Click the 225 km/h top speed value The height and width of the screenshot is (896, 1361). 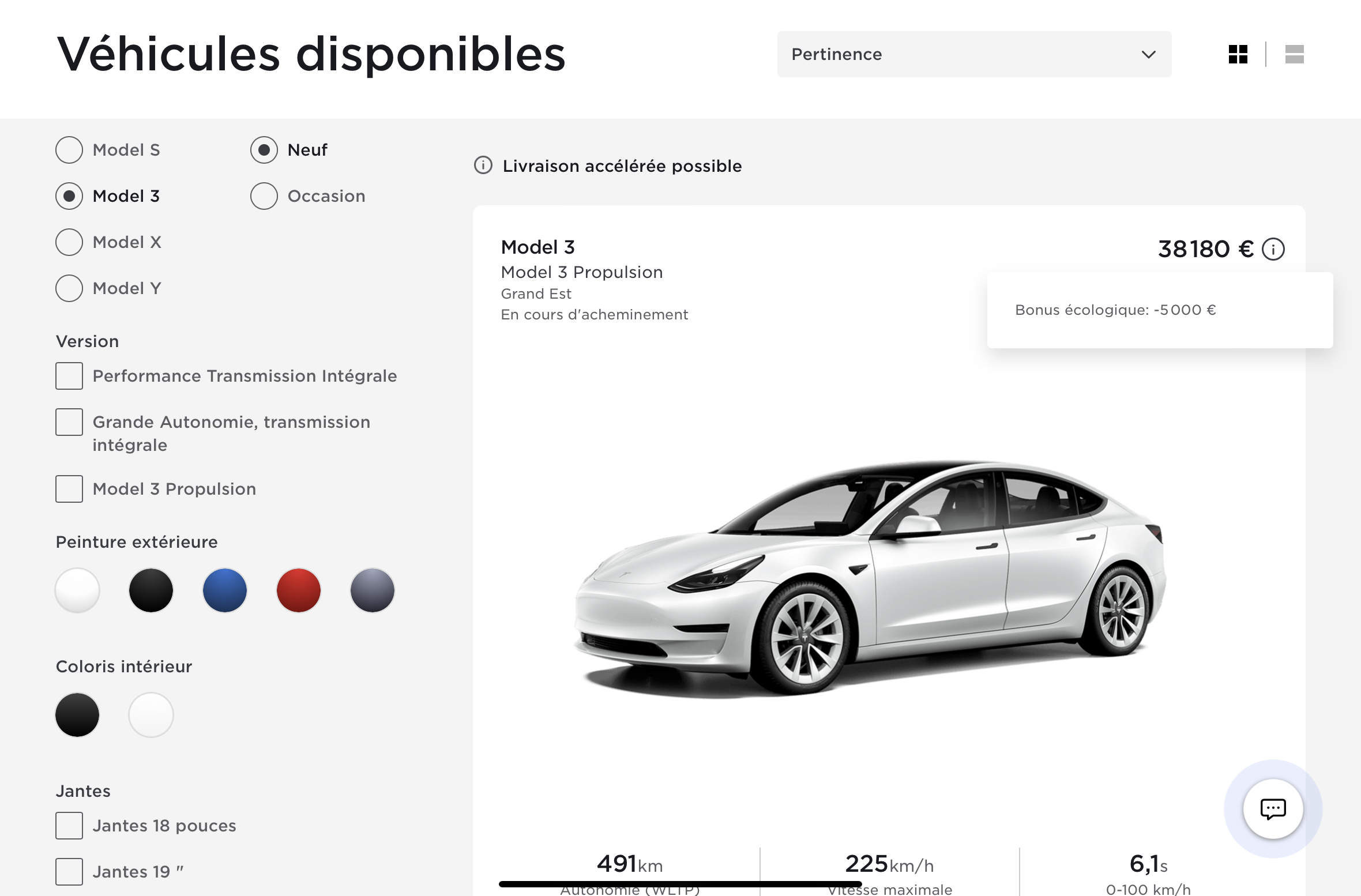[889, 864]
